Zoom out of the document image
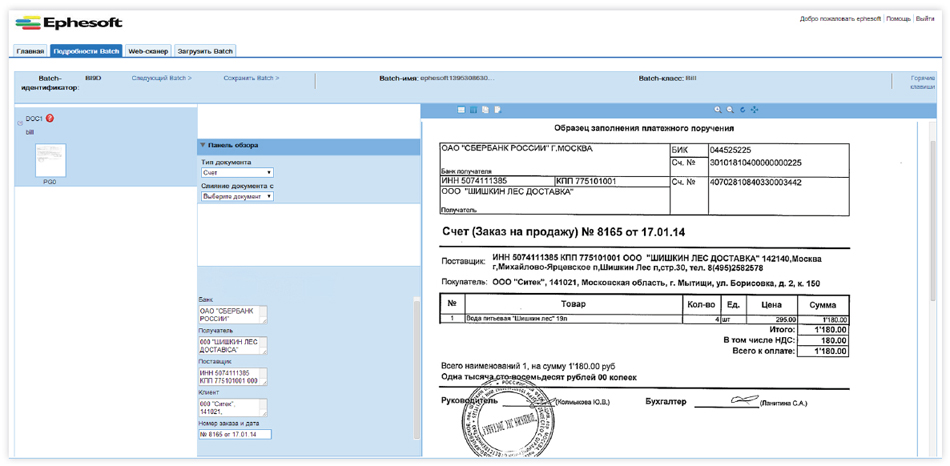The width and height of the screenshot is (950, 466). (x=730, y=110)
